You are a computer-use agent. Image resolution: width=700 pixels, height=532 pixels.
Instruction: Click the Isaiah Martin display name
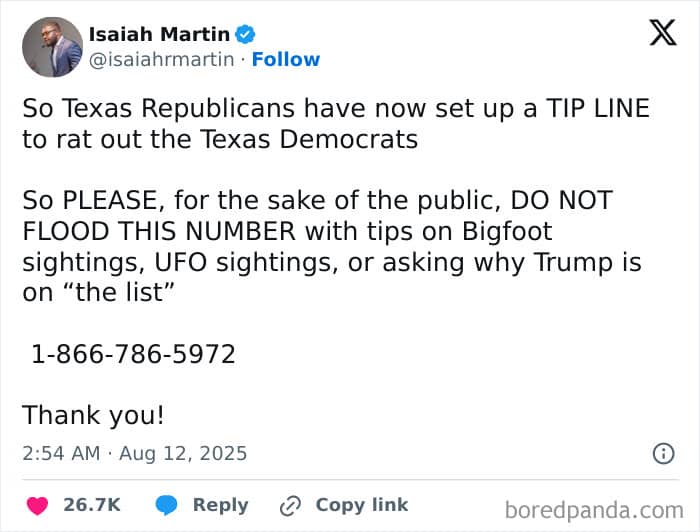coord(158,35)
